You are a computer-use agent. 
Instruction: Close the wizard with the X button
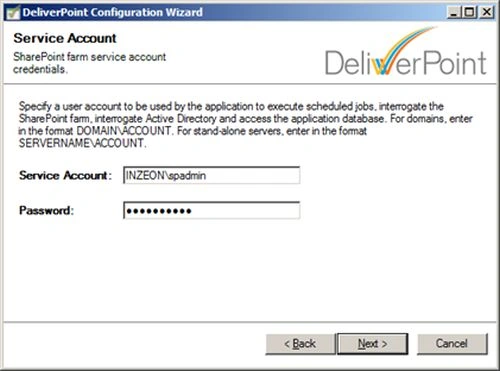point(487,13)
